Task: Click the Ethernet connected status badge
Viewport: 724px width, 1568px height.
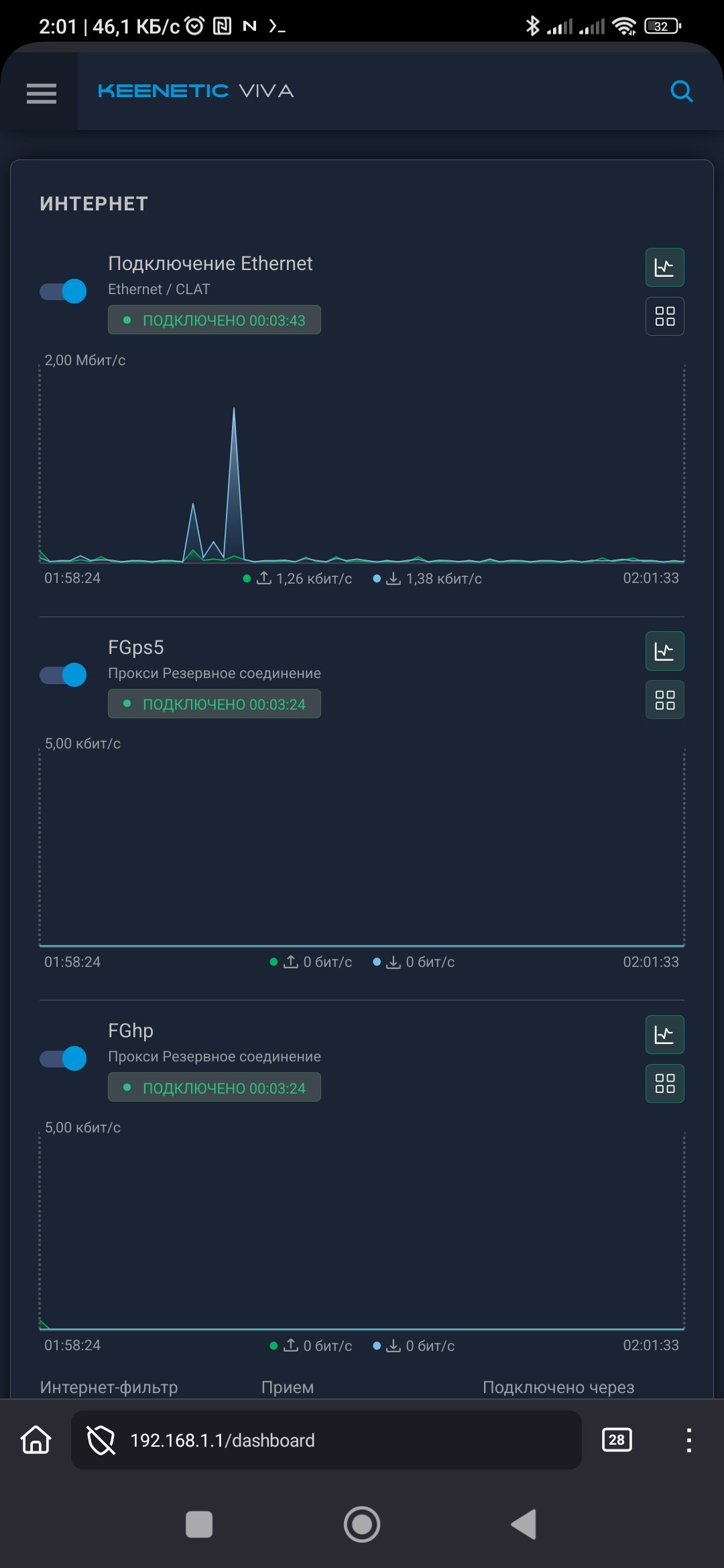Action: pos(215,320)
